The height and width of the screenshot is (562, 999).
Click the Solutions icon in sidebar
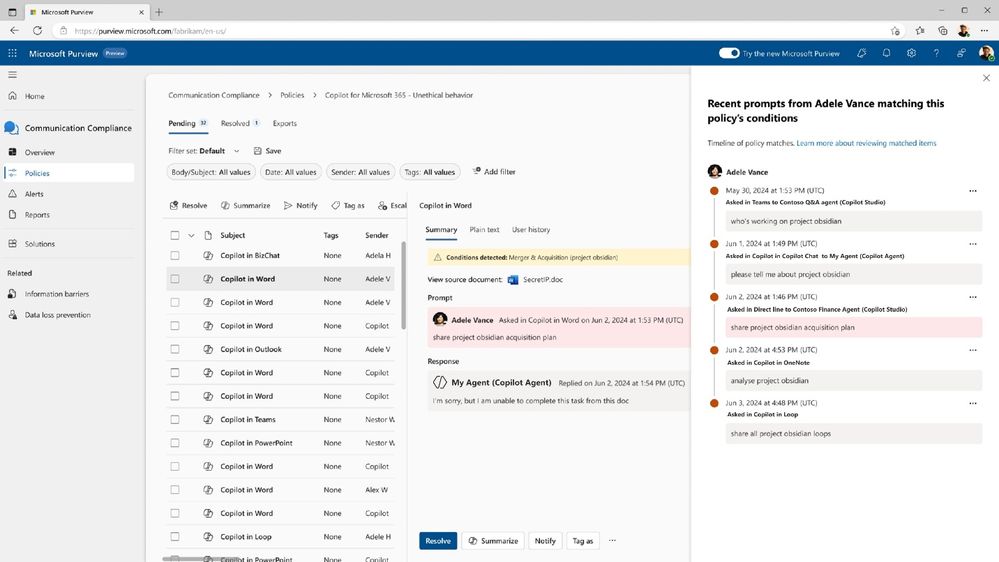(12, 243)
